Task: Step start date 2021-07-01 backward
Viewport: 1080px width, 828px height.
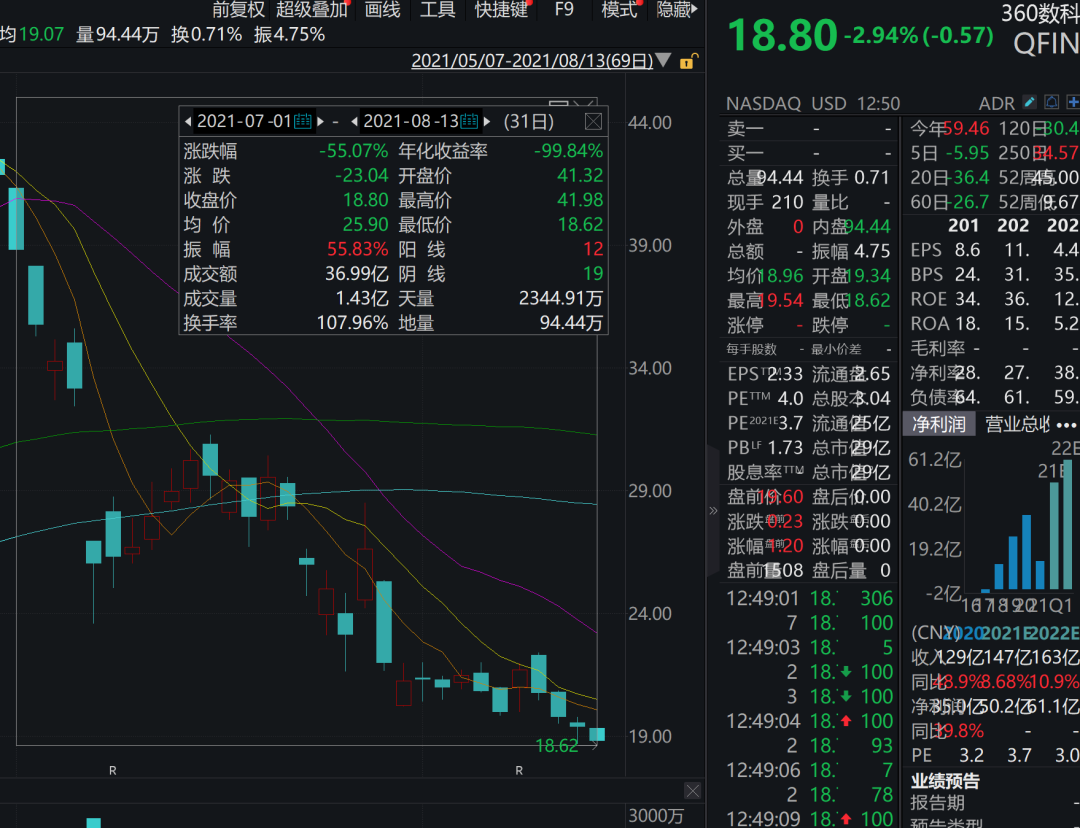Action: [x=188, y=121]
